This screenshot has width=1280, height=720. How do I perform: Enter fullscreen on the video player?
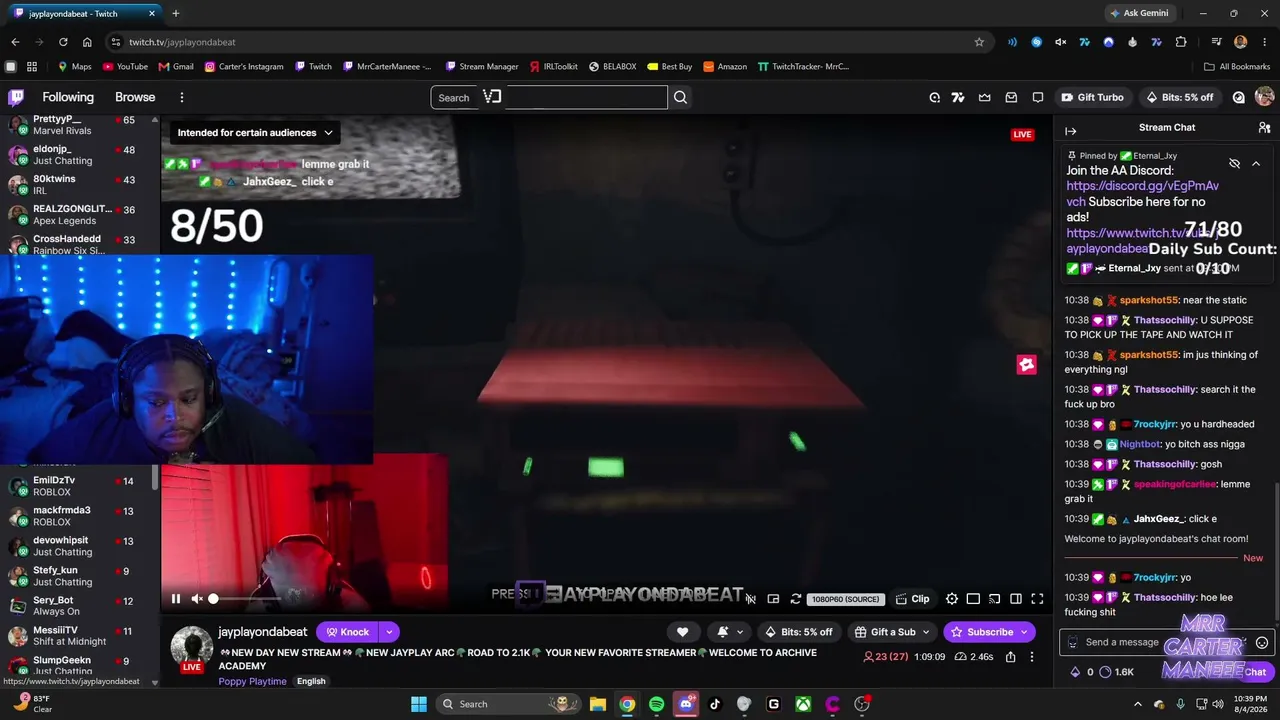coord(1037,599)
